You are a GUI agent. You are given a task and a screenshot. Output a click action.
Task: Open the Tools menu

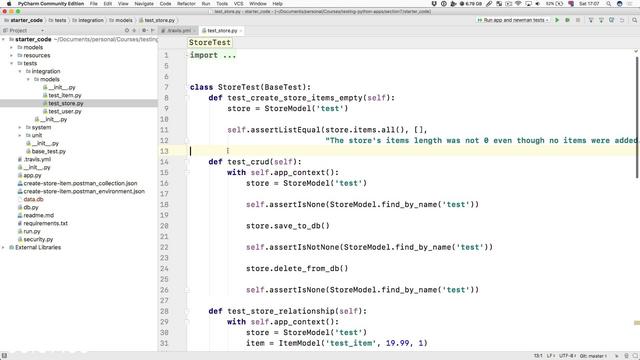[x=222, y=4]
